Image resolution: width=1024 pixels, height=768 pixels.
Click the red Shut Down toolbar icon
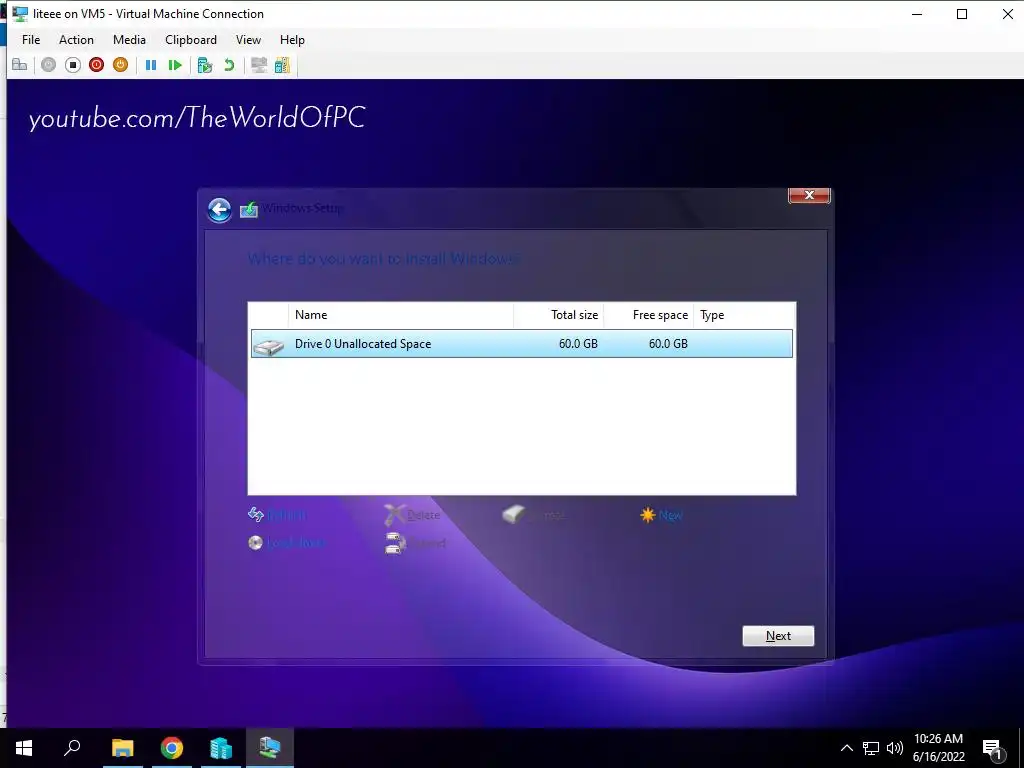pyautogui.click(x=97, y=65)
